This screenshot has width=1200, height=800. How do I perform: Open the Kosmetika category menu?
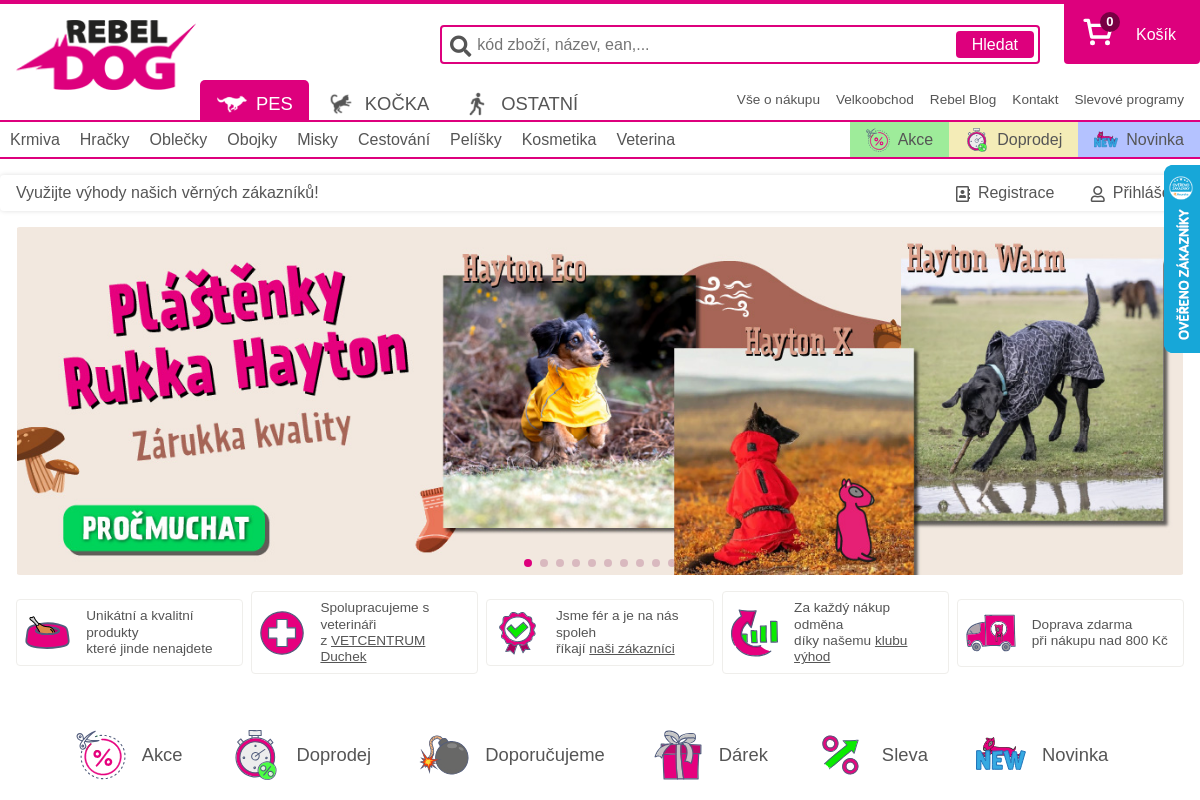[559, 140]
